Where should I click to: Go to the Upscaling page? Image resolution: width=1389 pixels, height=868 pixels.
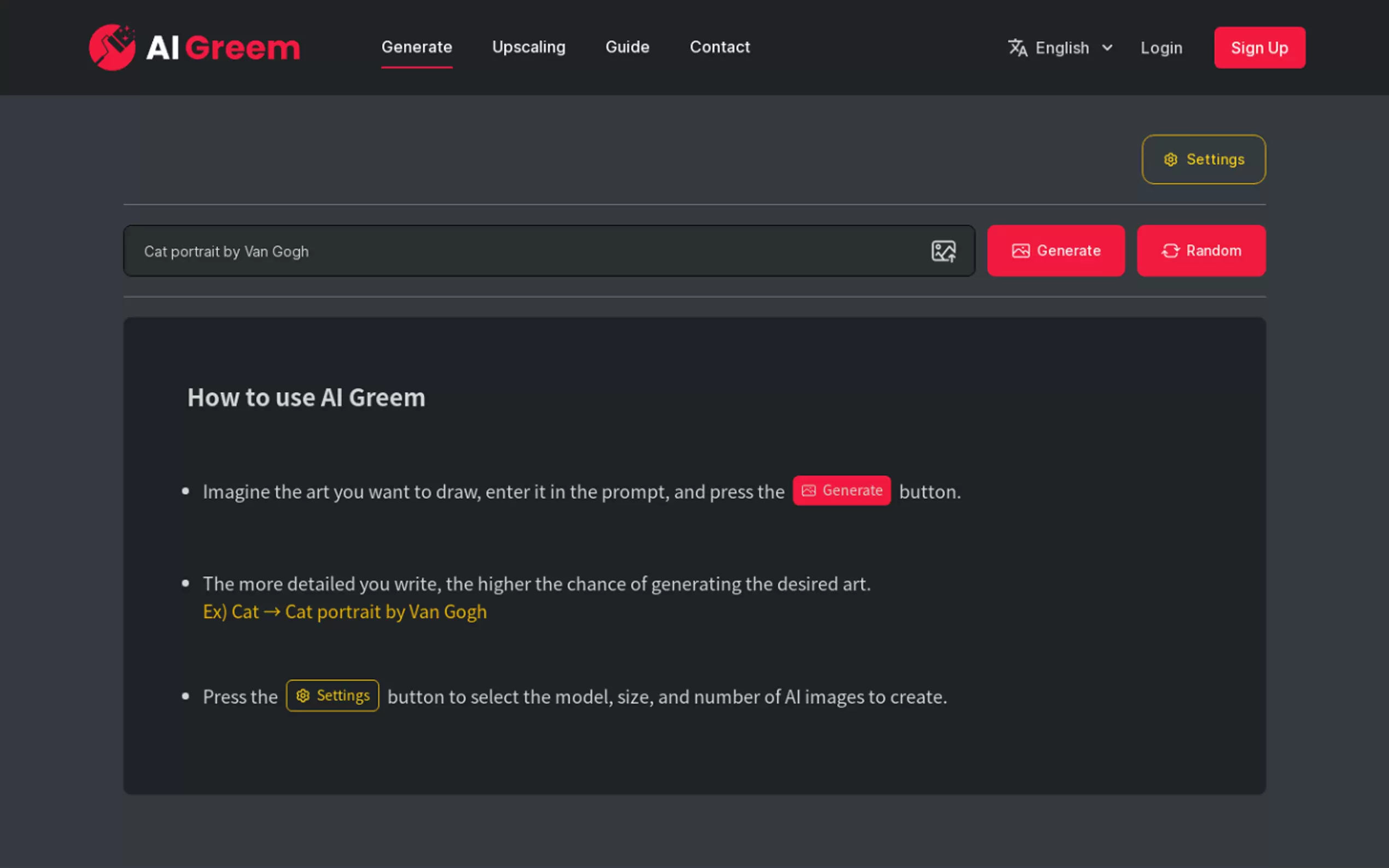(528, 47)
